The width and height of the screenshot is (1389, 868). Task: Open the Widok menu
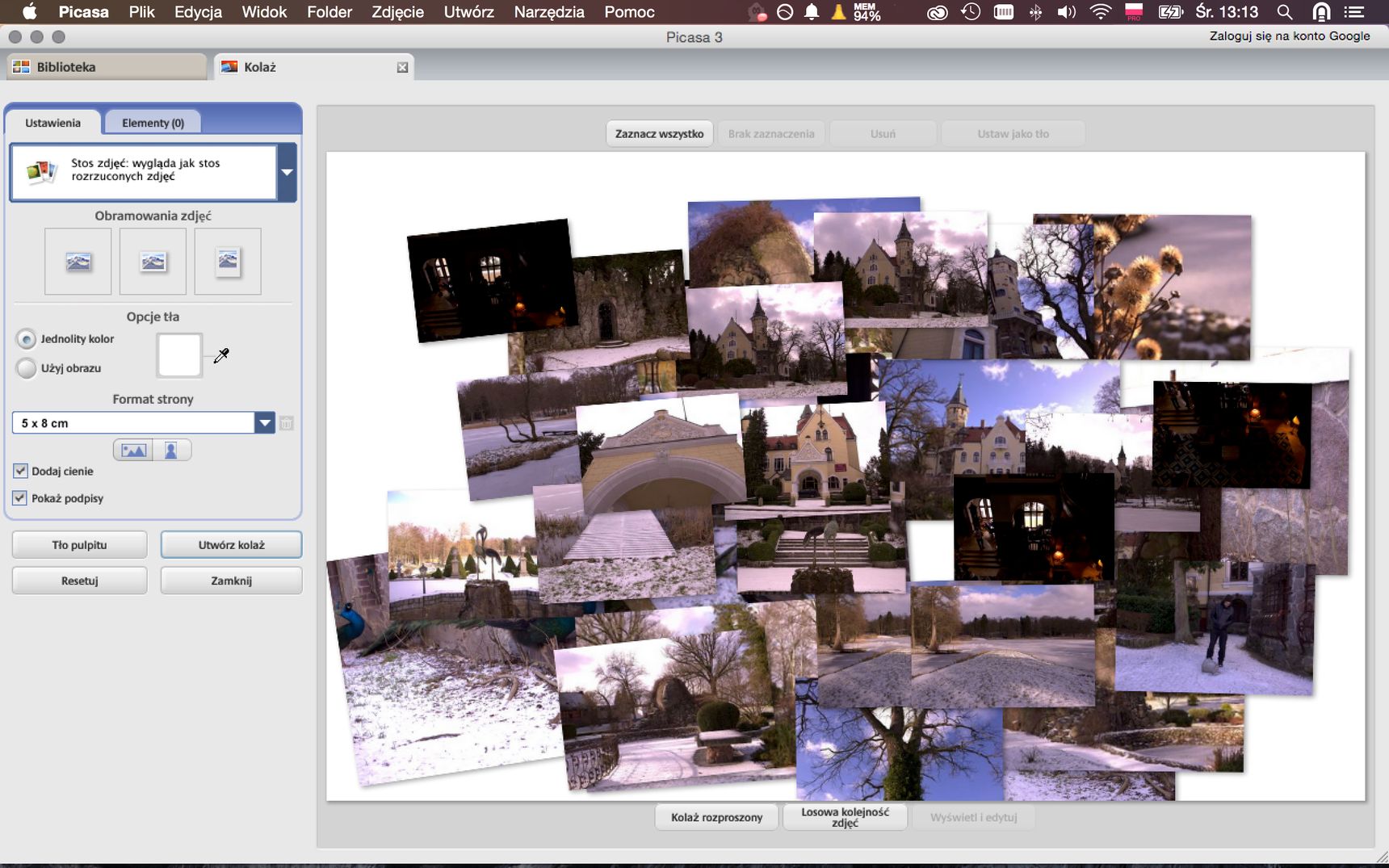tap(264, 12)
